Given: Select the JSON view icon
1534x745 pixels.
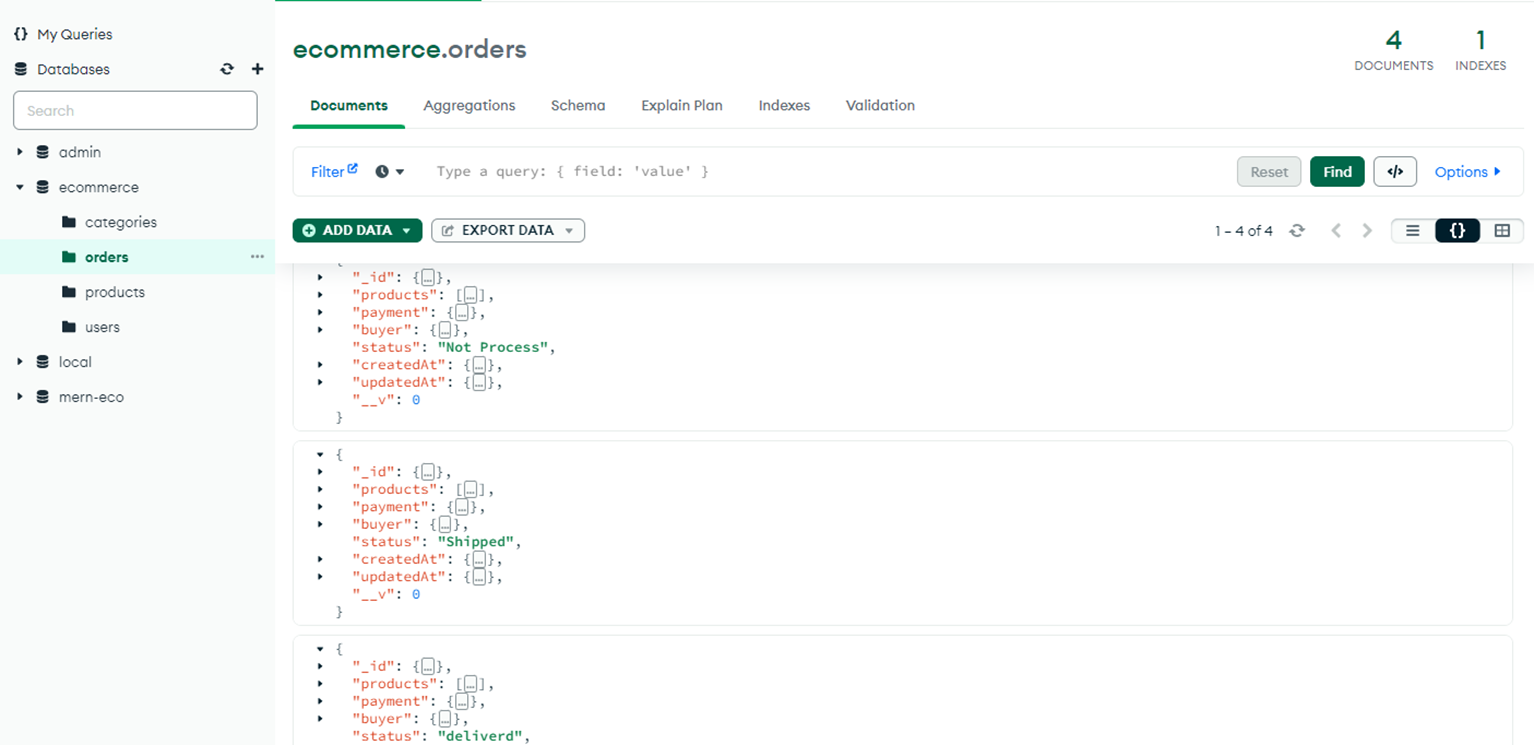Looking at the screenshot, I should pyautogui.click(x=1457, y=230).
